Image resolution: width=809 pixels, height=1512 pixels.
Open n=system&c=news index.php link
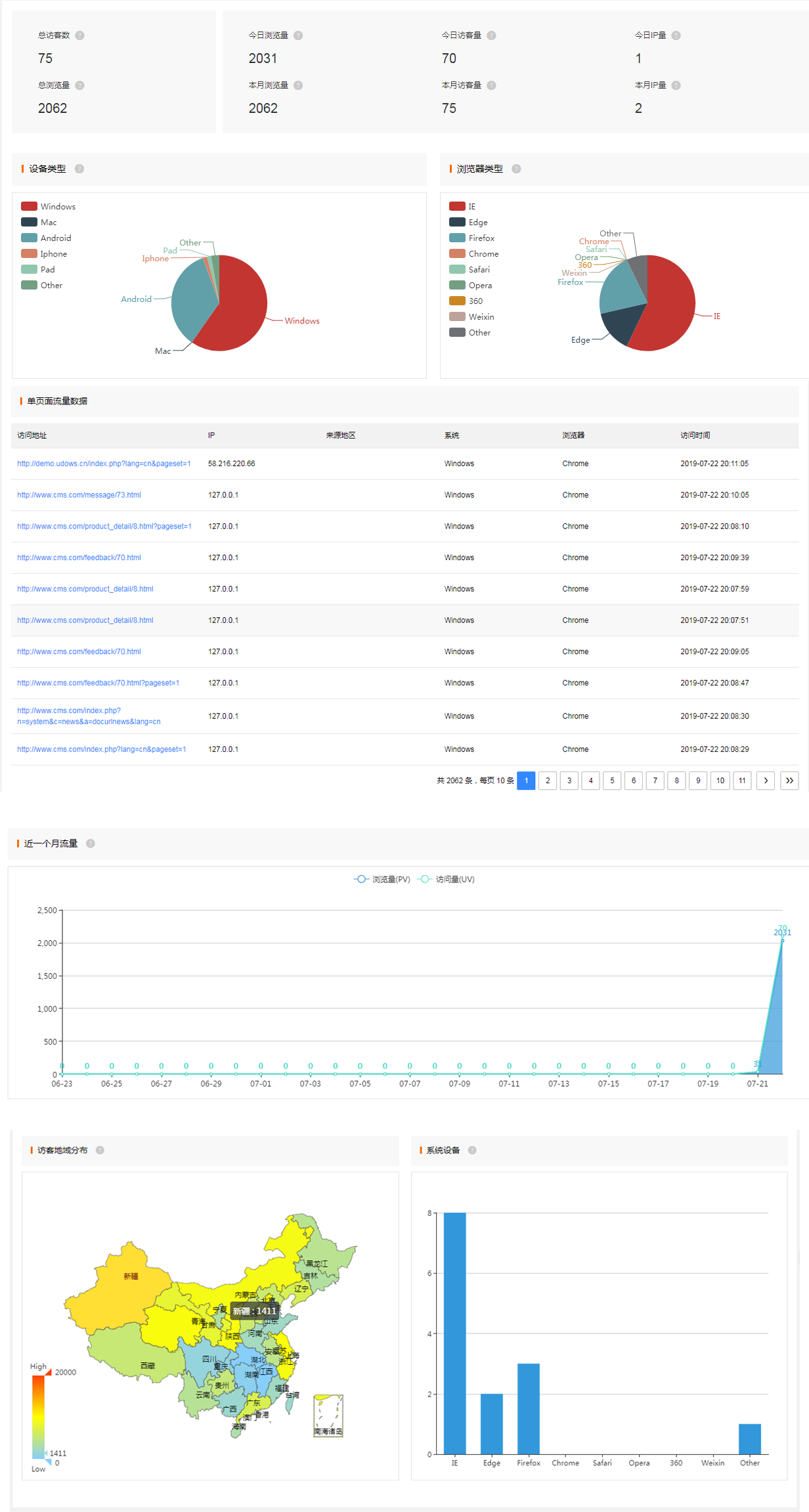coord(89,716)
